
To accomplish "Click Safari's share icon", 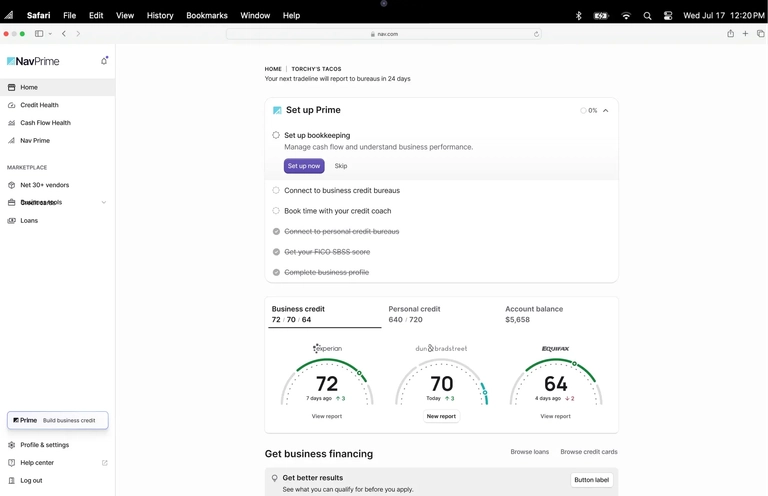I will click(730, 33).
